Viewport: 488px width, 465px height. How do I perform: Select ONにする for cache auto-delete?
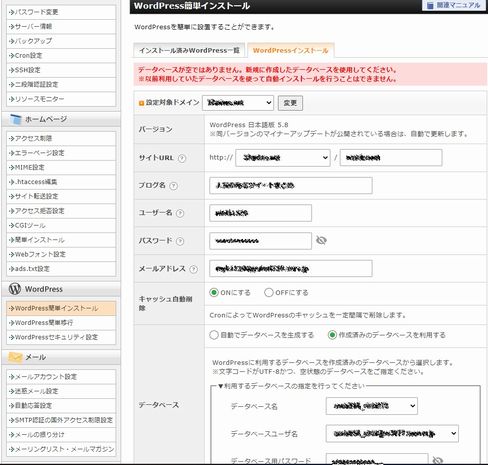214,293
